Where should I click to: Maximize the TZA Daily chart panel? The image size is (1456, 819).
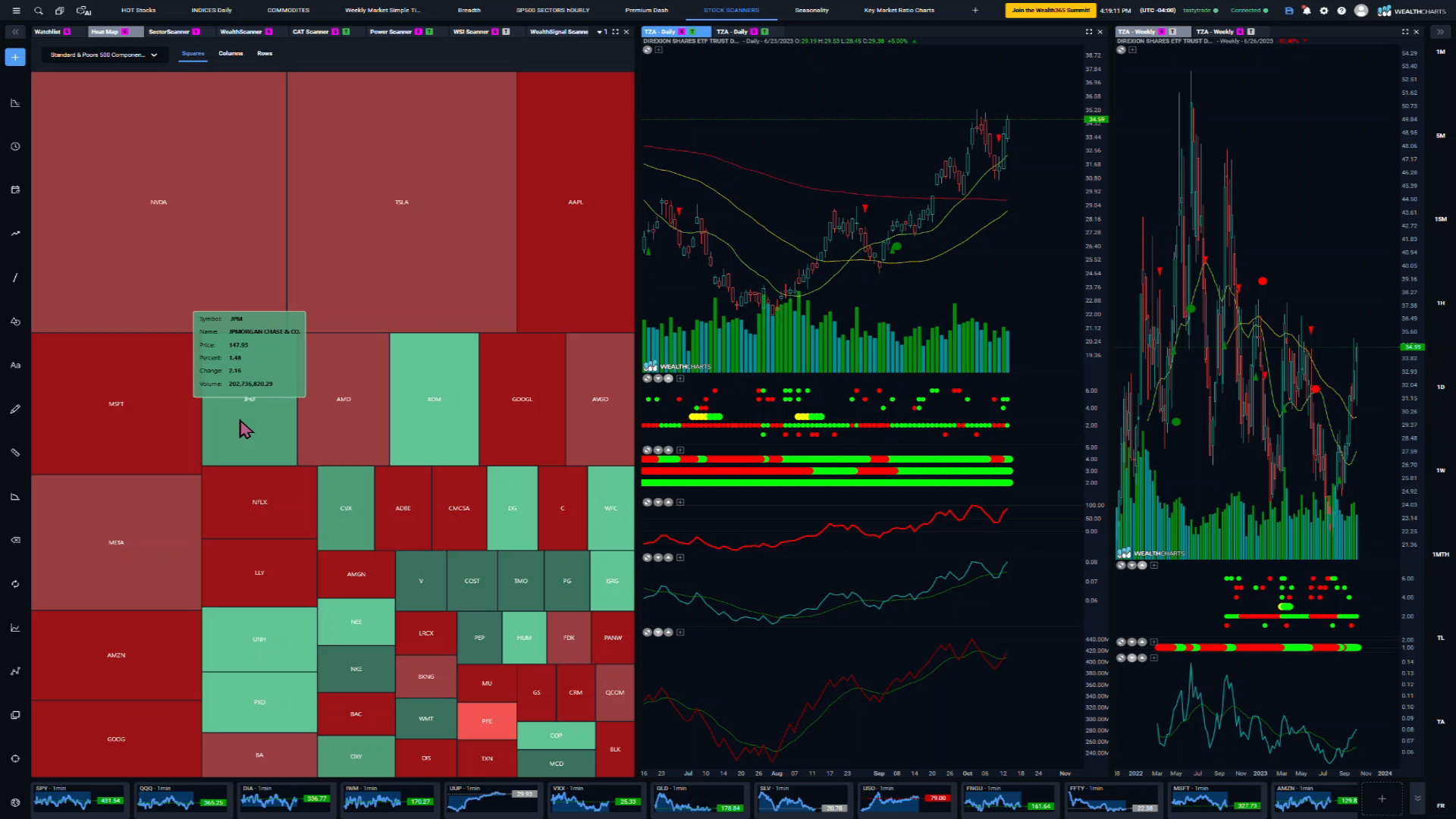(1089, 32)
